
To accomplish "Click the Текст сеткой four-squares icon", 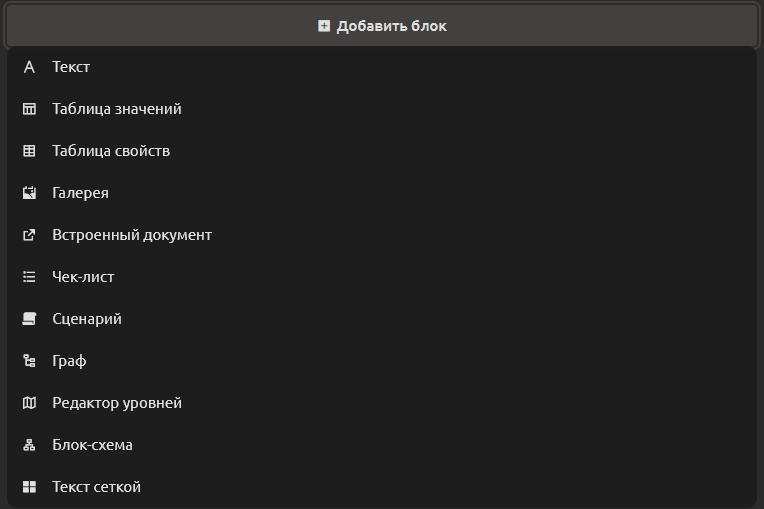I will pyautogui.click(x=29, y=487).
